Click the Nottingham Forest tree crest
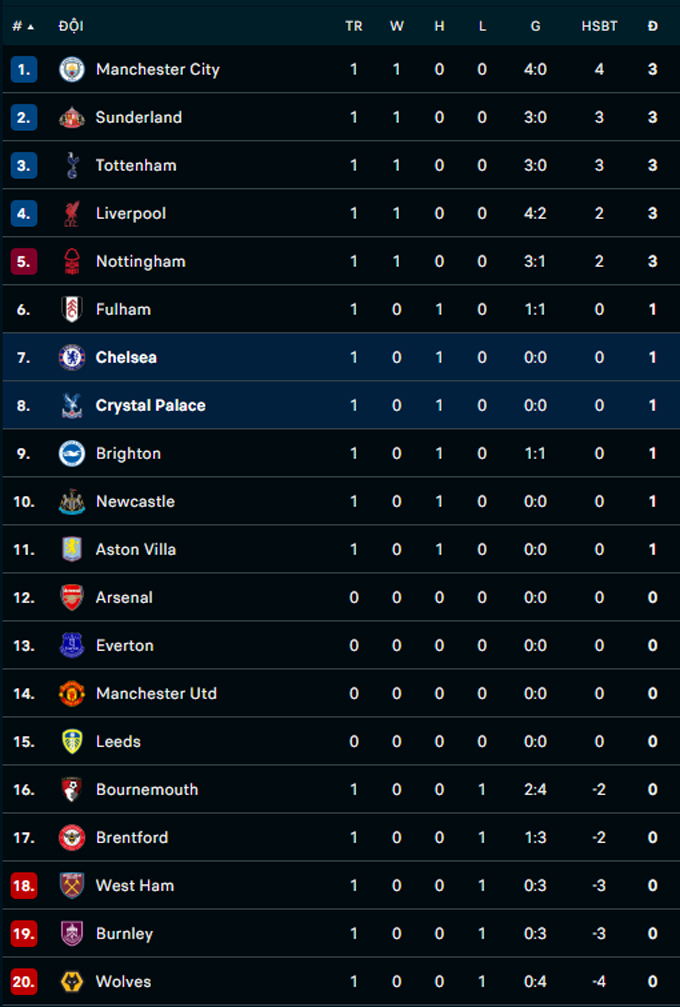The width and height of the screenshot is (680, 1007). [x=72, y=261]
